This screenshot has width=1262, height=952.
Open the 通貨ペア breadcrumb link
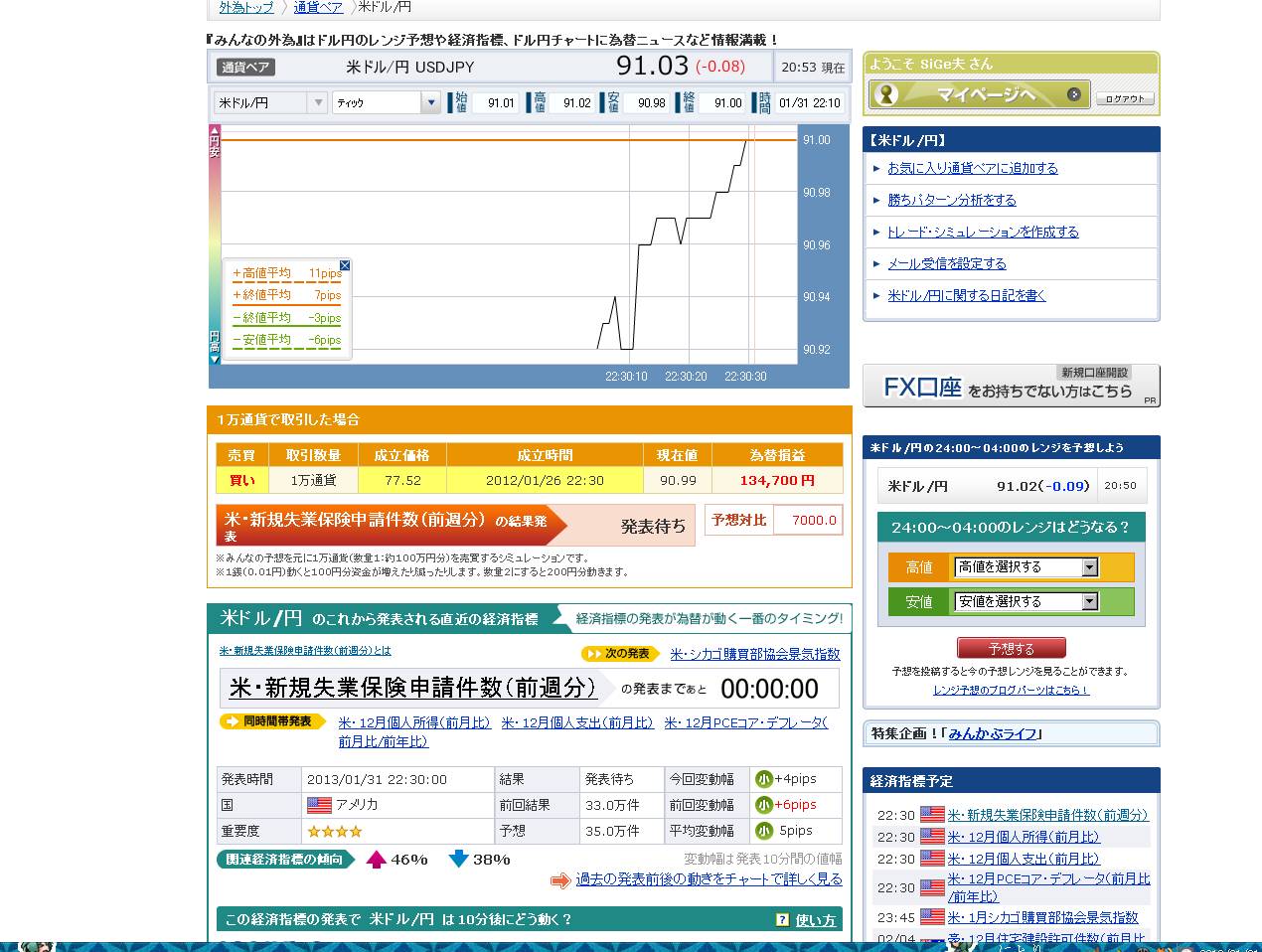[318, 7]
